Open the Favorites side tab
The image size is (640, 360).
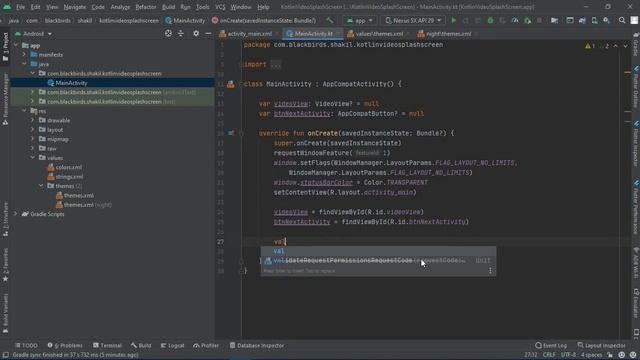[x=5, y=265]
